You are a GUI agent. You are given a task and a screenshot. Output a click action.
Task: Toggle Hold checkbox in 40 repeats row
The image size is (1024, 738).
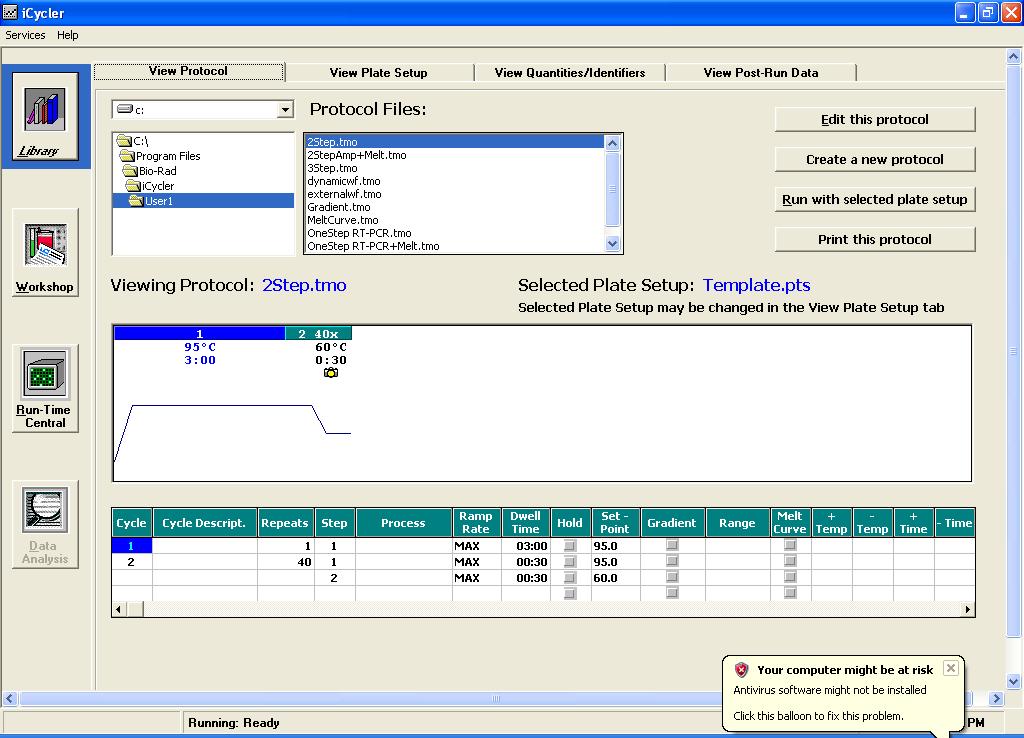tap(570, 562)
